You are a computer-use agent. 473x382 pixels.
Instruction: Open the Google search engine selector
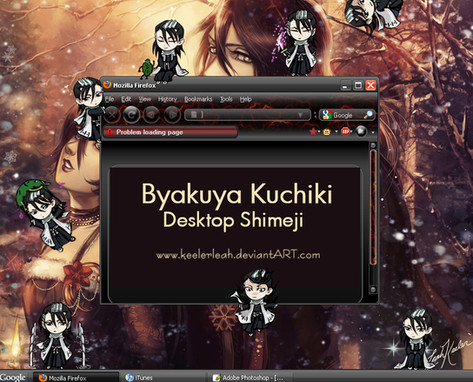pos(327,115)
